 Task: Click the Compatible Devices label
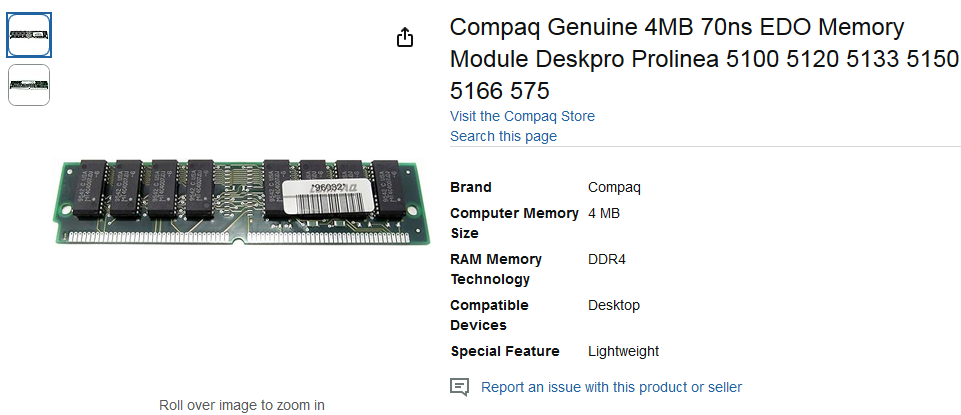point(489,315)
